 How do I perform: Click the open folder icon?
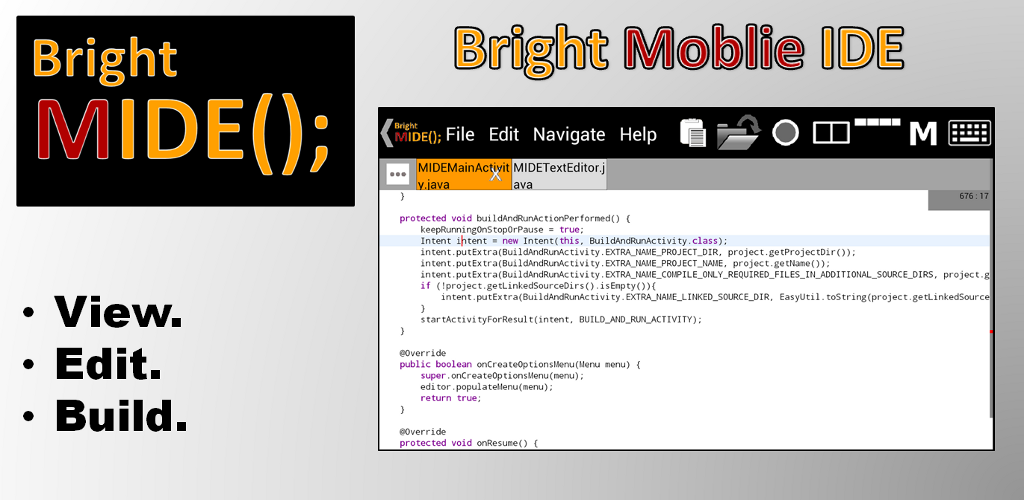(737, 133)
